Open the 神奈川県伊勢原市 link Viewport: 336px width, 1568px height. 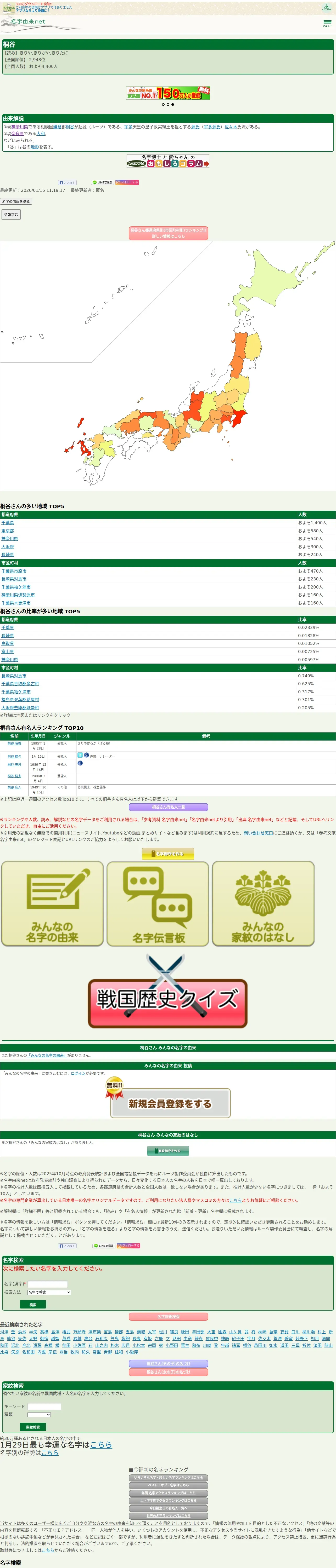18,595
